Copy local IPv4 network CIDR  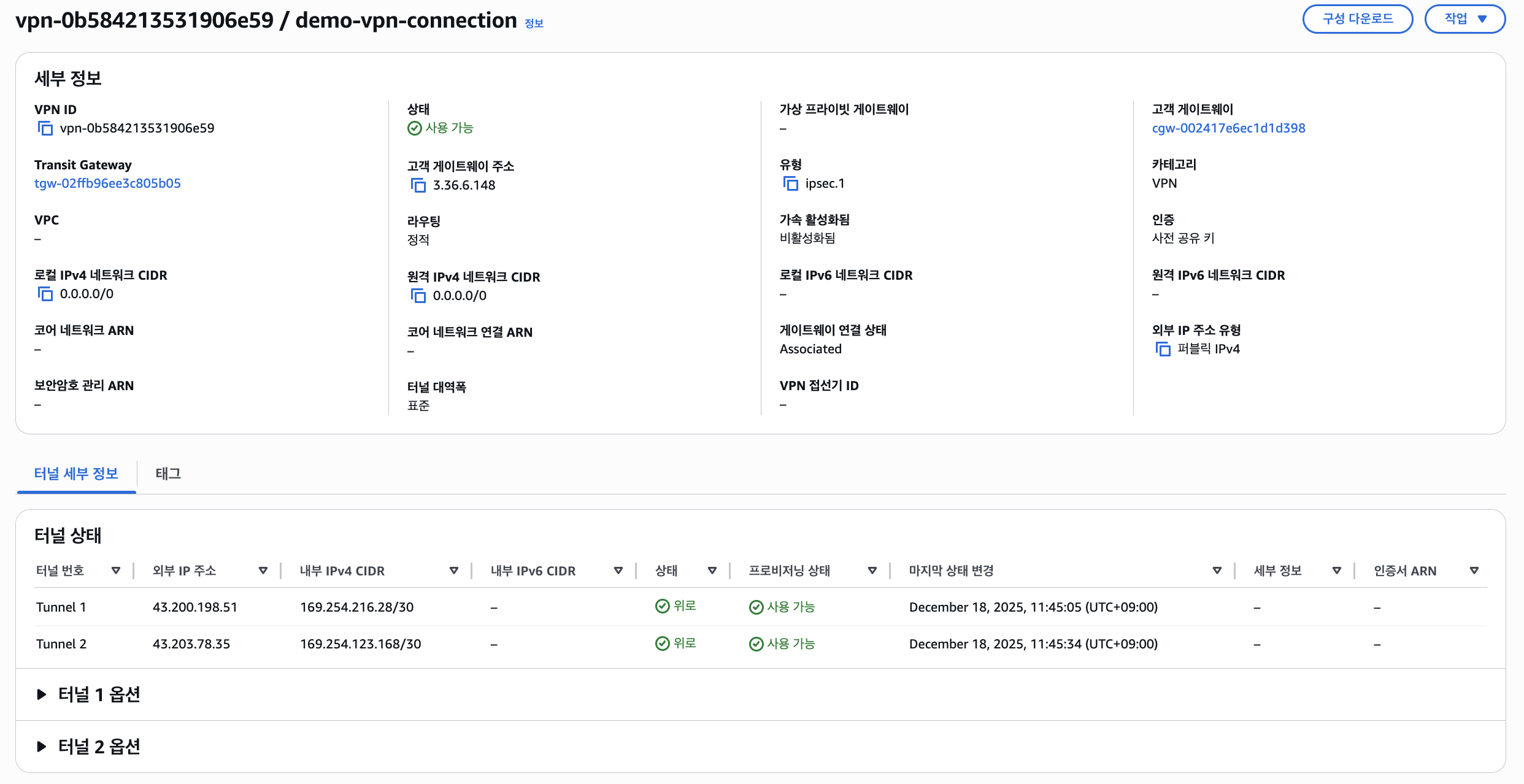click(x=45, y=294)
